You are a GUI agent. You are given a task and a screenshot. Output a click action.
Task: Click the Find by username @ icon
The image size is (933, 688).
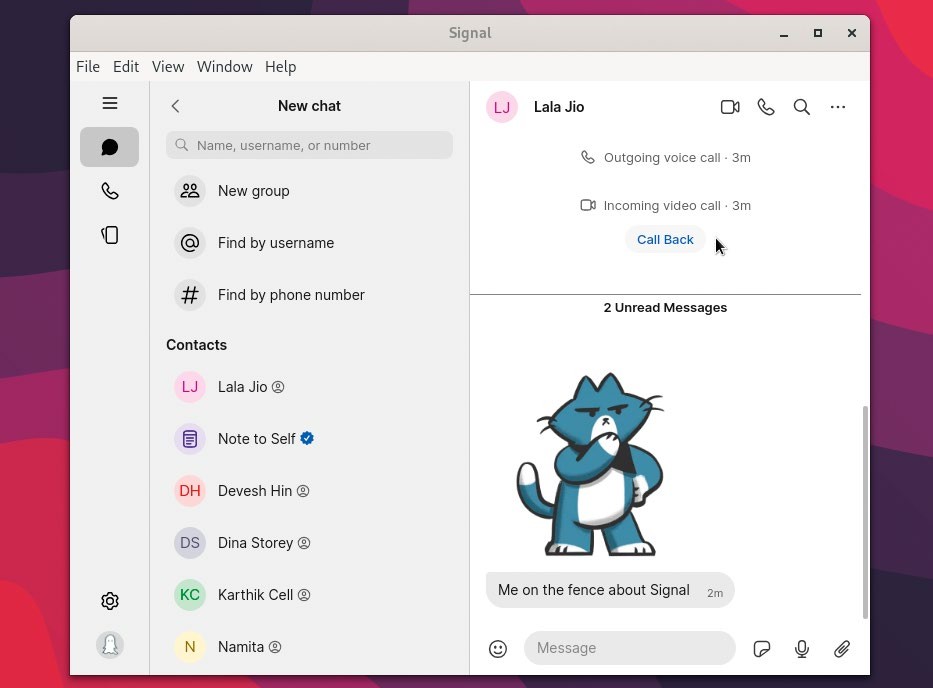(x=190, y=243)
